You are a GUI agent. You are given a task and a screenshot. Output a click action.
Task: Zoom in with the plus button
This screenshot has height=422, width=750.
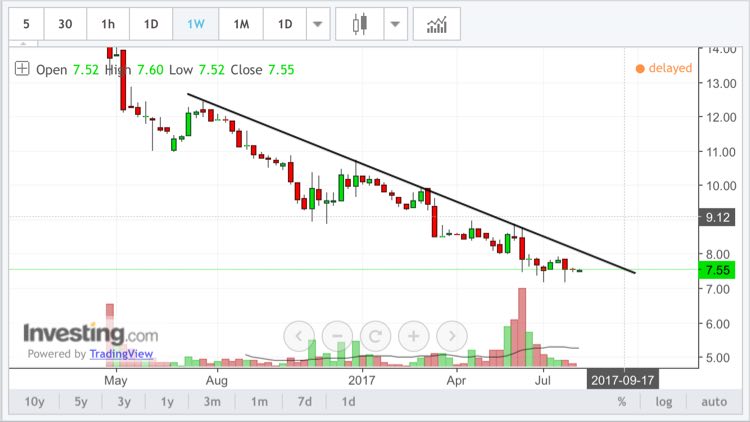(x=414, y=336)
